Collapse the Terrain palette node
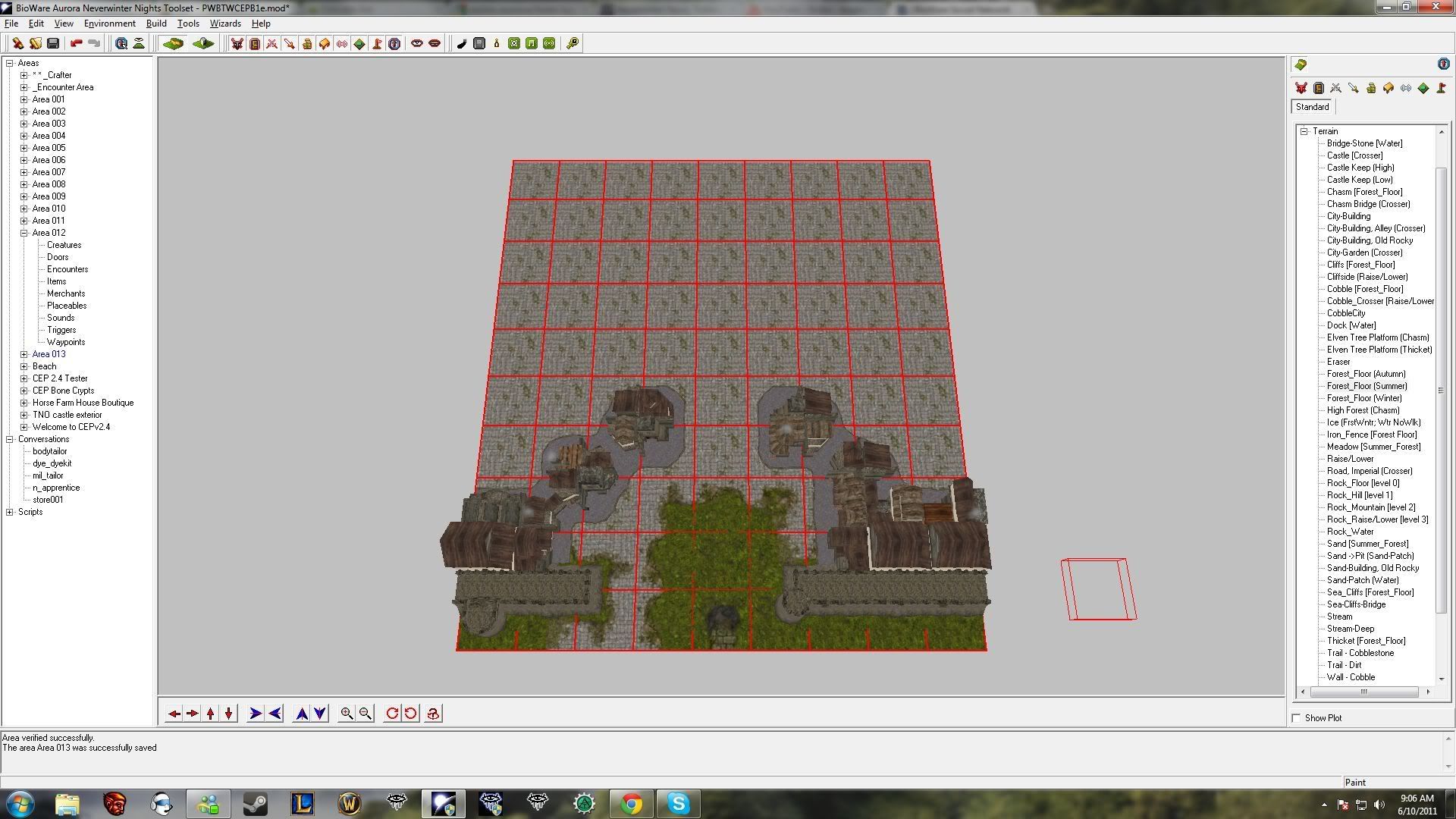Viewport: 1456px width, 819px height. 1304,131
